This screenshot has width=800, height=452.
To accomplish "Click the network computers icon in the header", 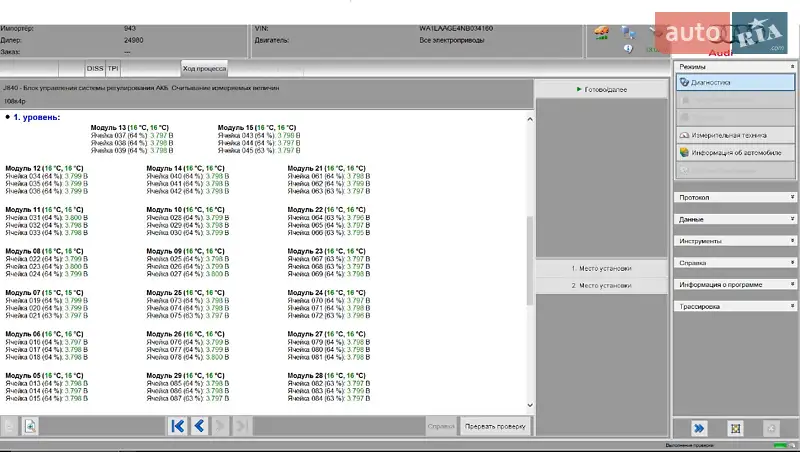I will pyautogui.click(x=628, y=32).
